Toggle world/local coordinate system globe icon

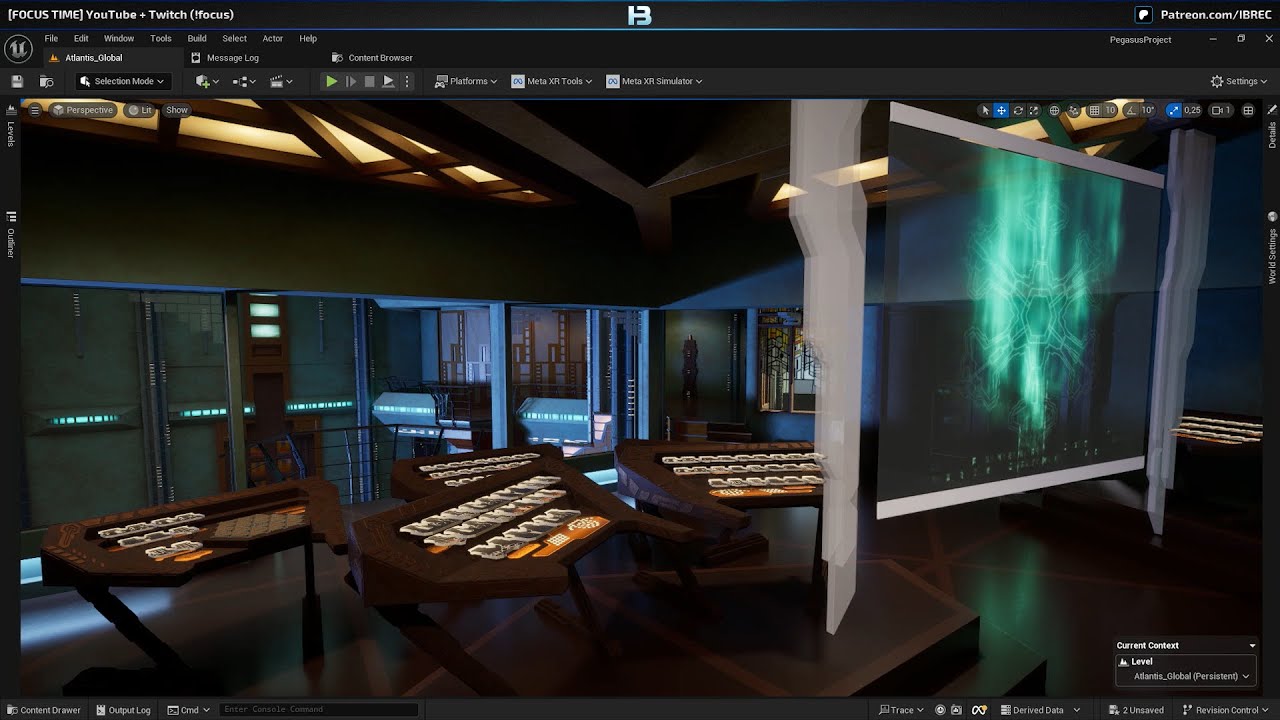click(1054, 110)
